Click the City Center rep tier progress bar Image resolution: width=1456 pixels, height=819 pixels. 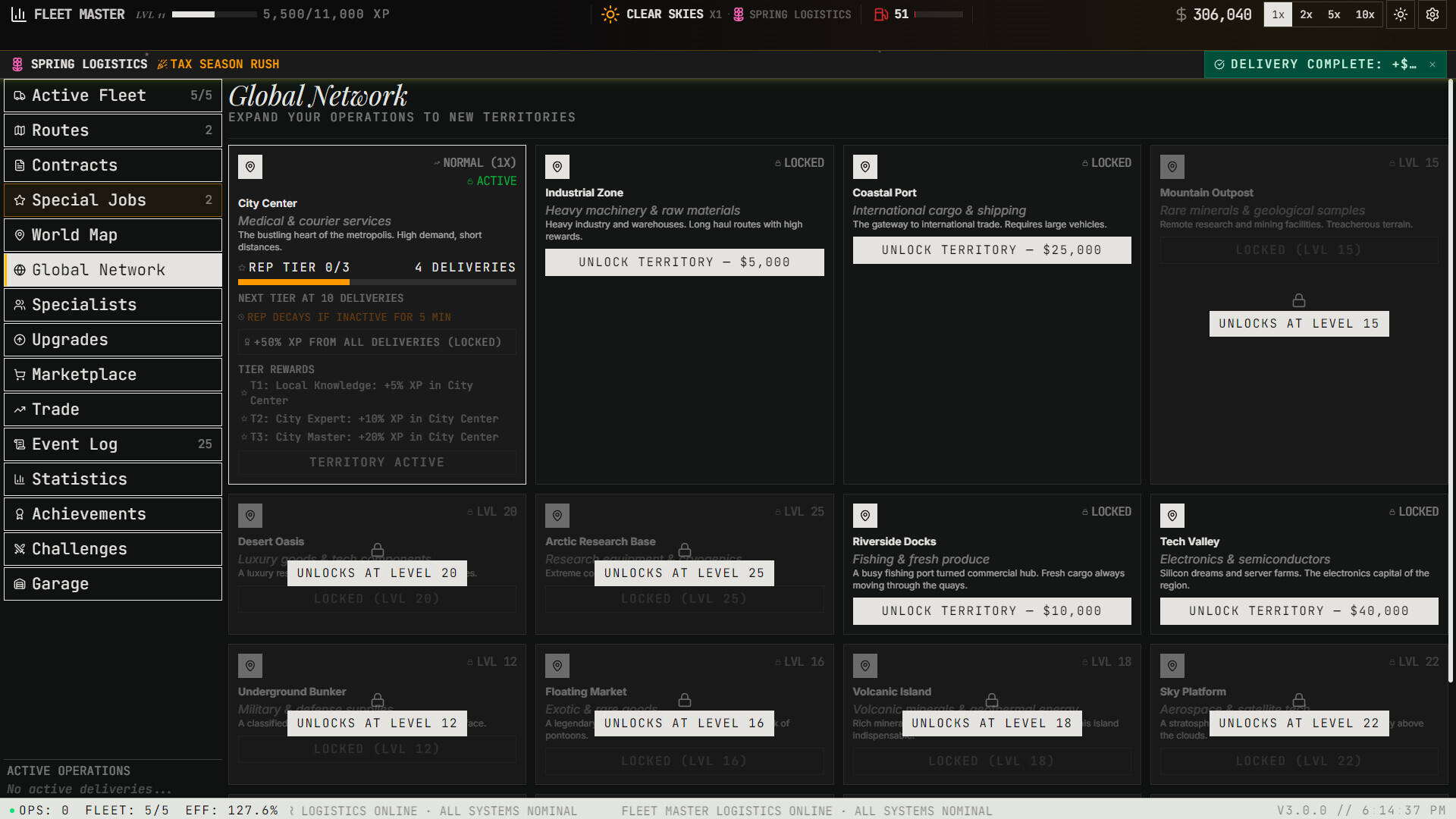pyautogui.click(x=377, y=282)
